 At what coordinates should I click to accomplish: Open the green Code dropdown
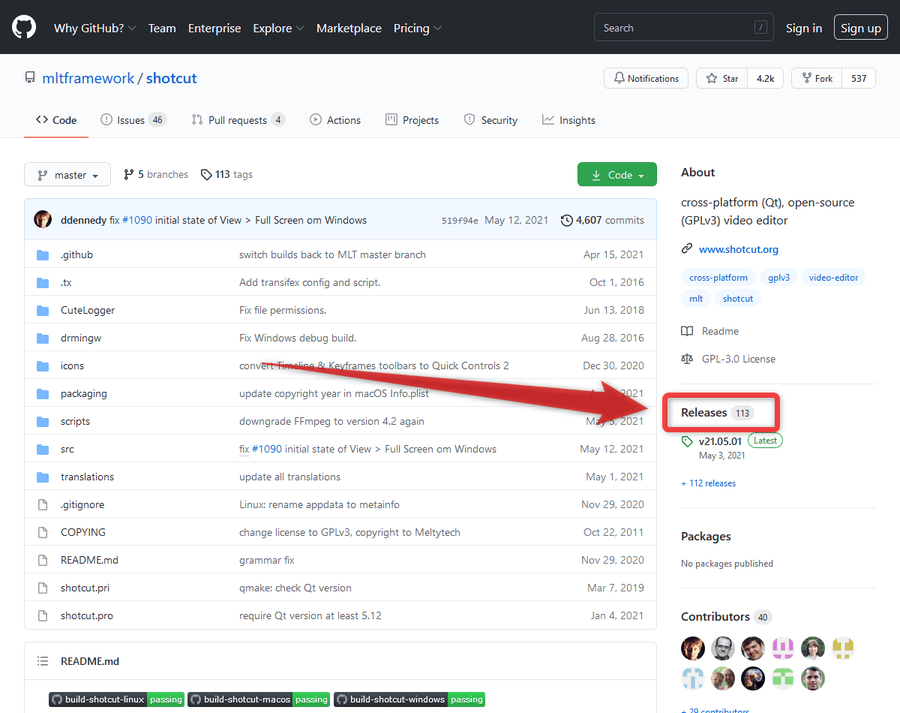pyautogui.click(x=617, y=175)
